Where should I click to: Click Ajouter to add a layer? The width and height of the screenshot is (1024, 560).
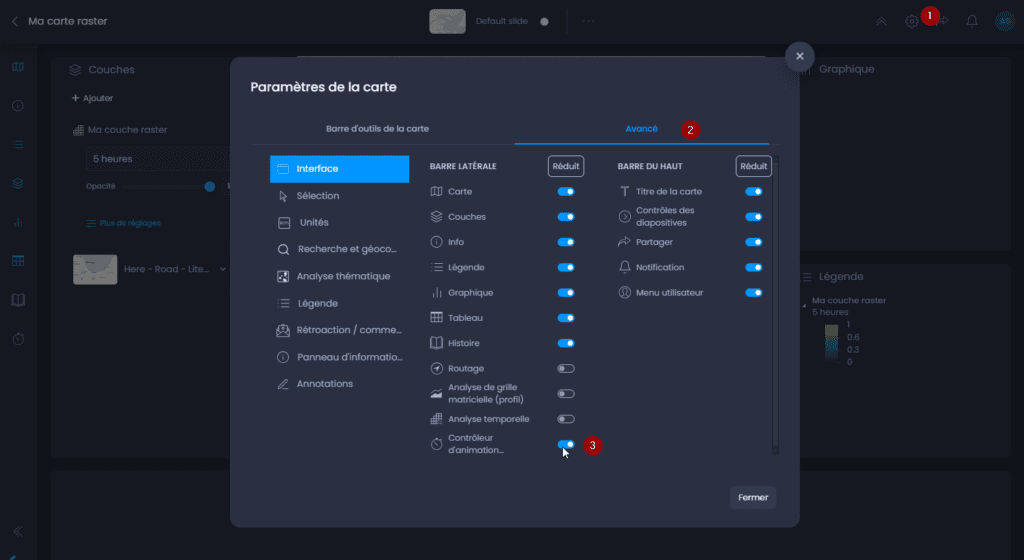92,98
